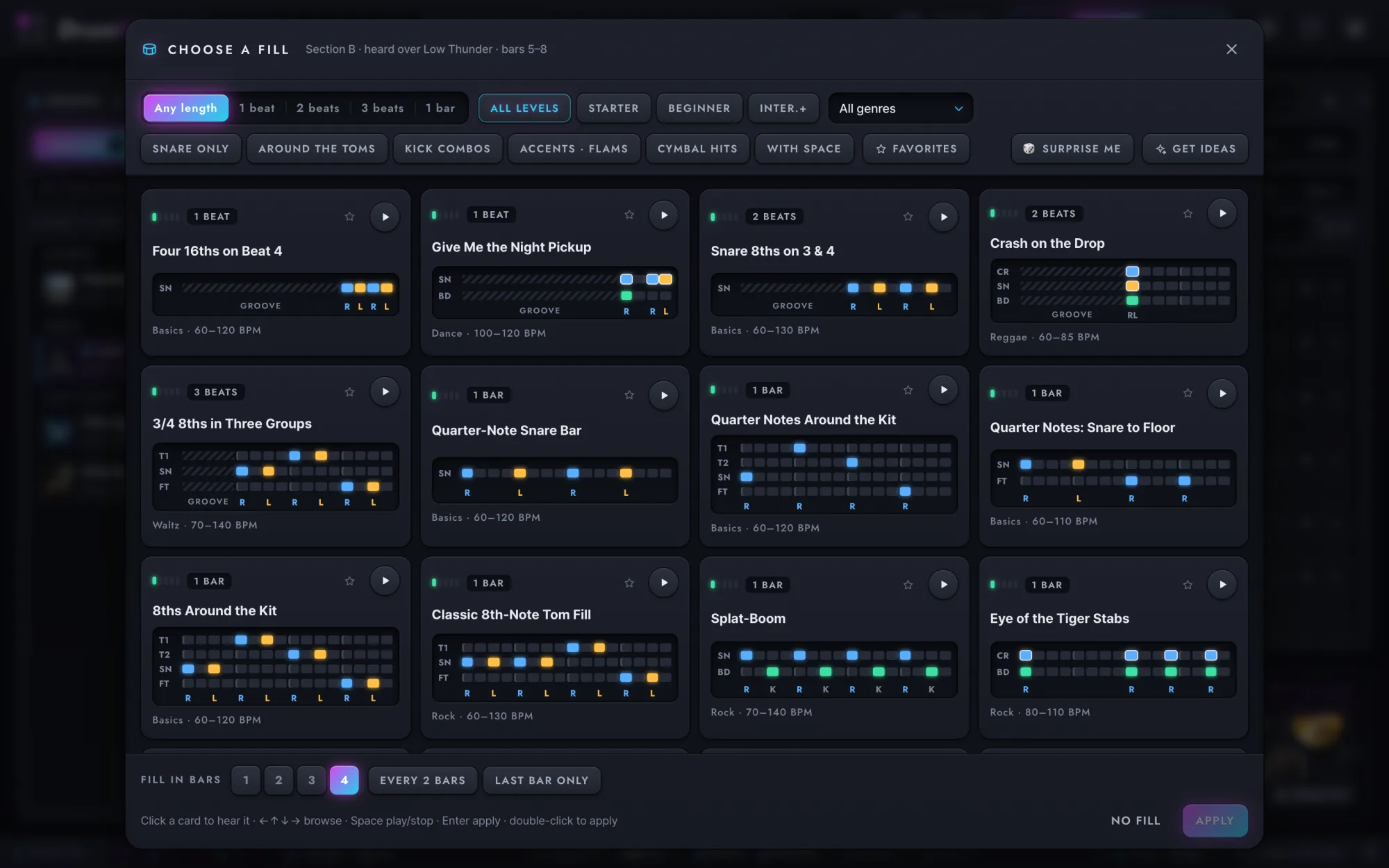This screenshot has height=868, width=1389.
Task: Choose EVERY 2 BARS placement
Action: pos(422,780)
